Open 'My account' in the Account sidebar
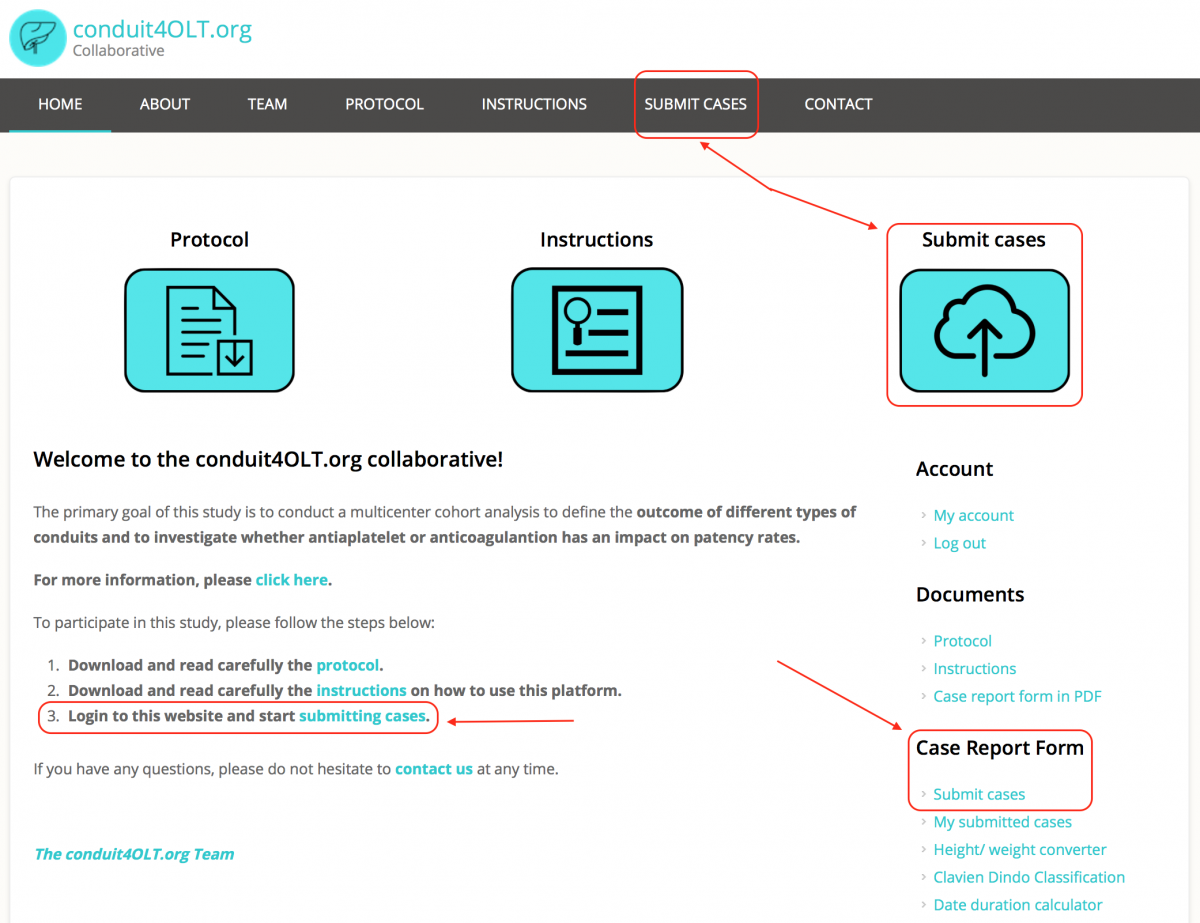This screenshot has width=1200, height=923. (x=973, y=516)
